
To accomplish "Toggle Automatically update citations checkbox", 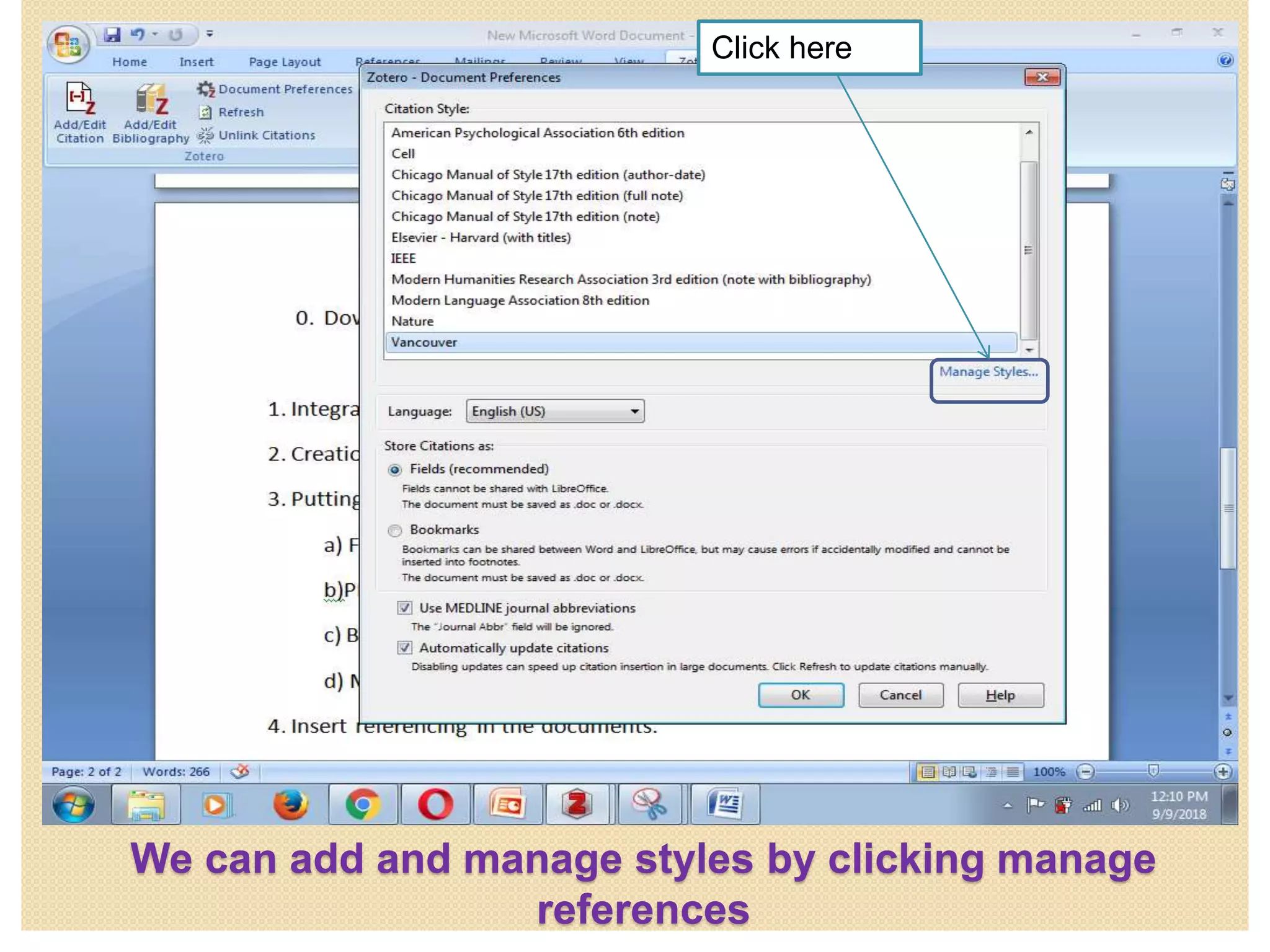I will pyautogui.click(x=404, y=648).
